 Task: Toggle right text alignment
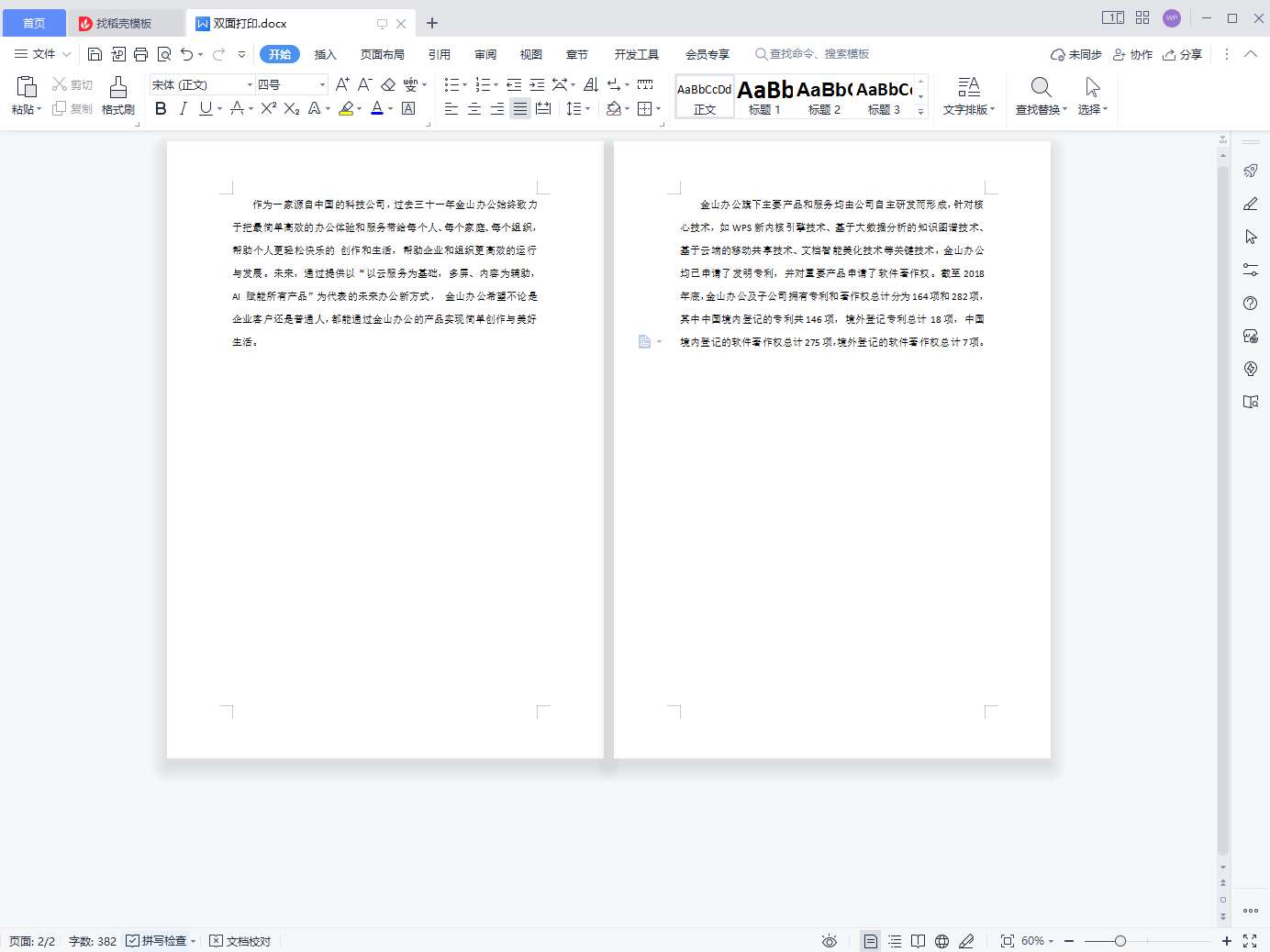[x=497, y=108]
